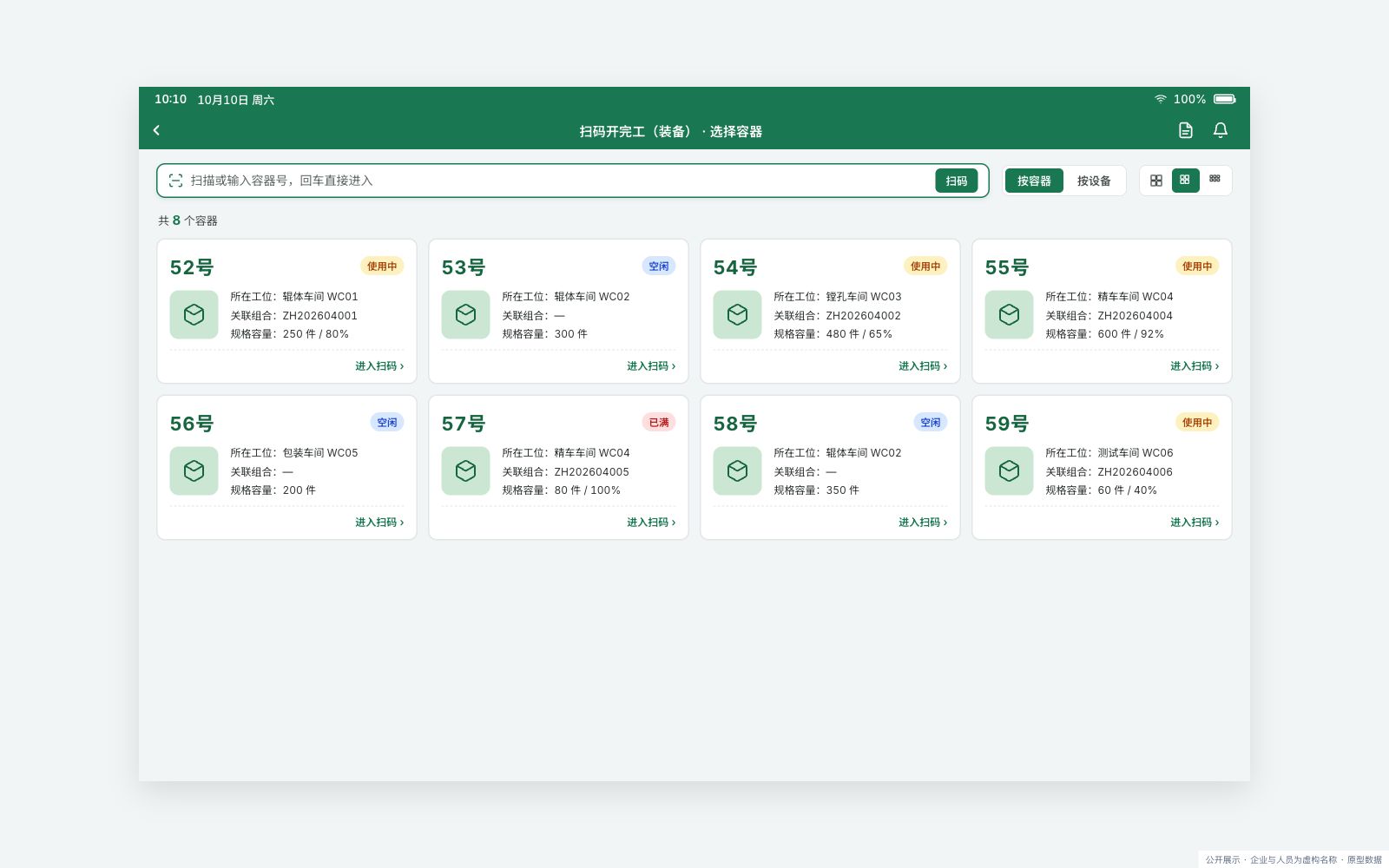Click 进入扫码 on container 53号
1389x868 pixels.
click(651, 366)
